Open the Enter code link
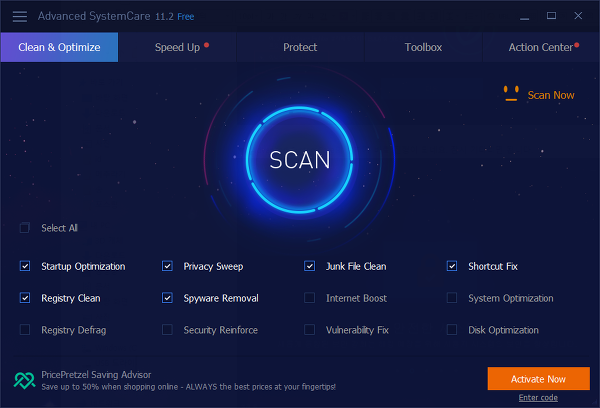The height and width of the screenshot is (408, 600). pos(538,398)
